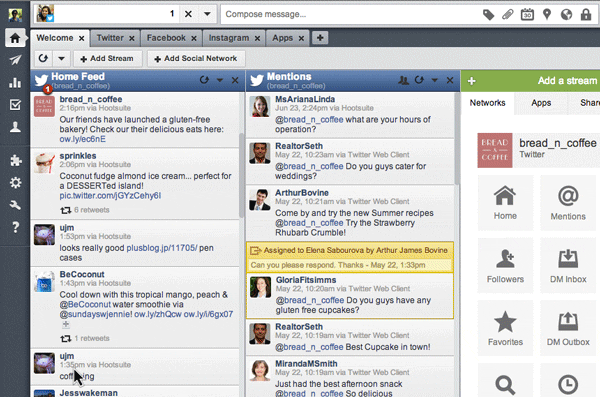
Task: Refresh the Mentions stream
Action: pos(419,80)
